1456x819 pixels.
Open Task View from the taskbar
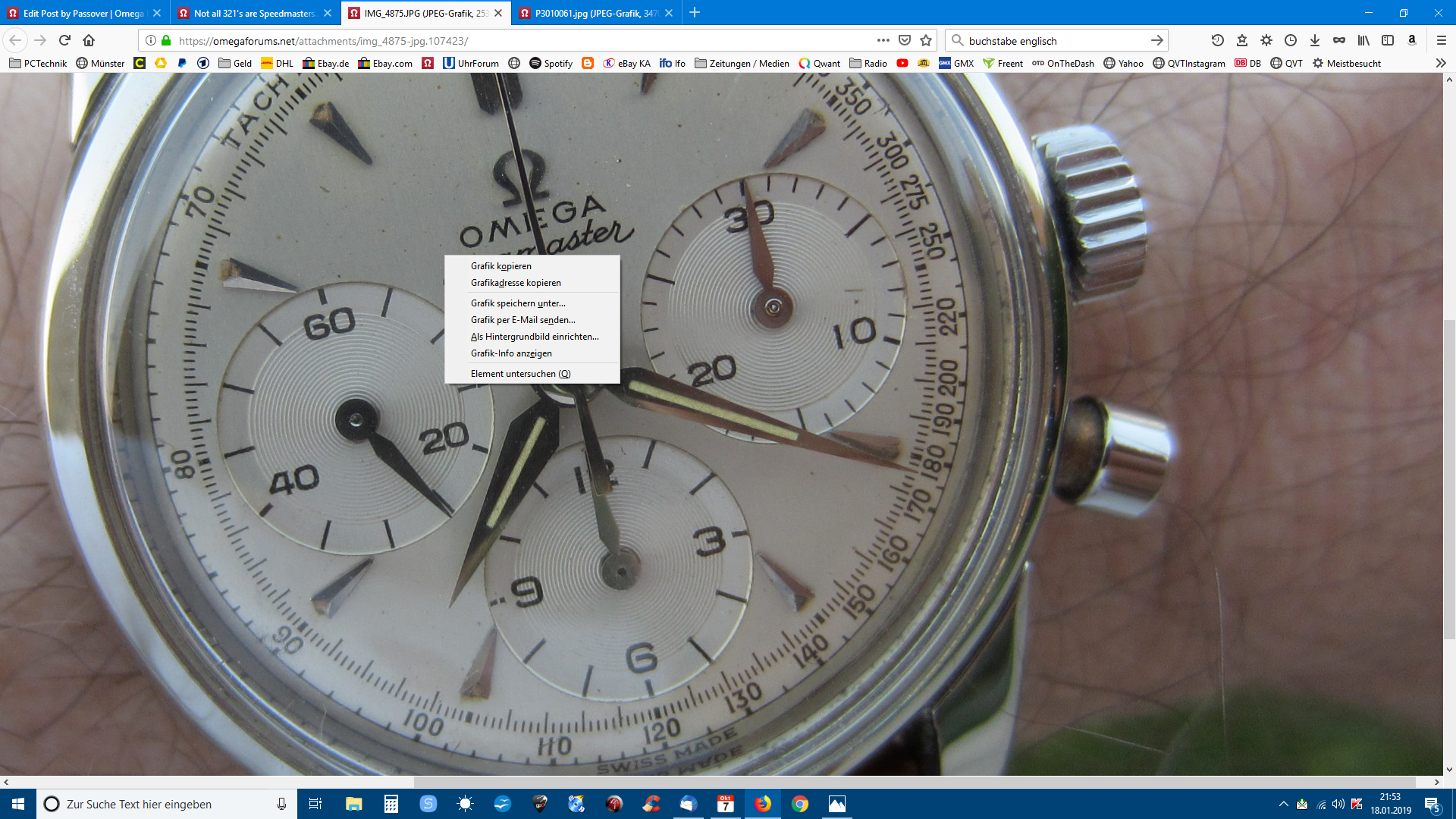click(x=315, y=804)
